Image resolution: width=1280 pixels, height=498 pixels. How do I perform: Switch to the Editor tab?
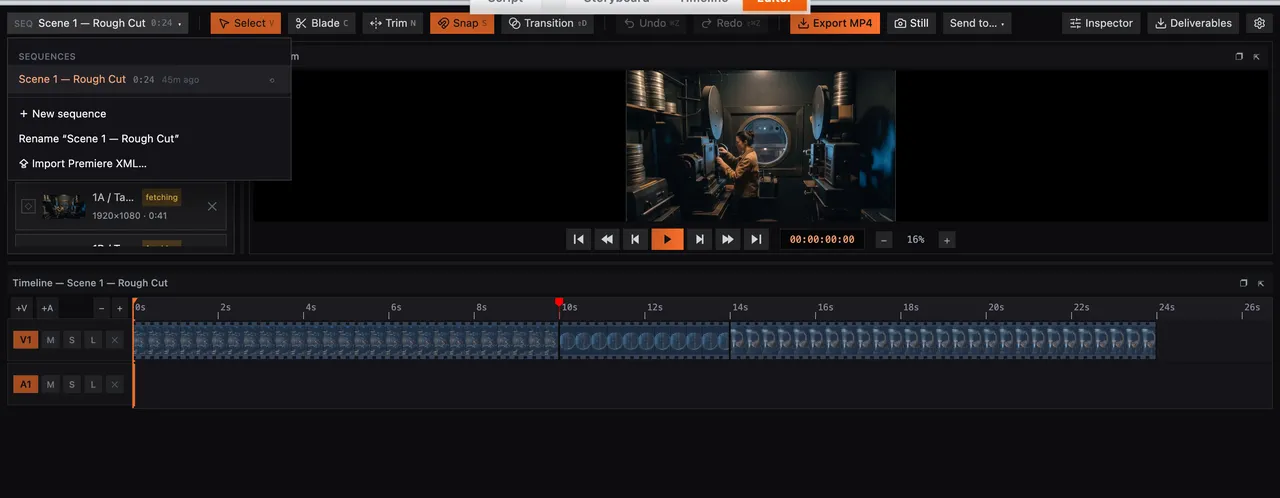pyautogui.click(x=775, y=3)
